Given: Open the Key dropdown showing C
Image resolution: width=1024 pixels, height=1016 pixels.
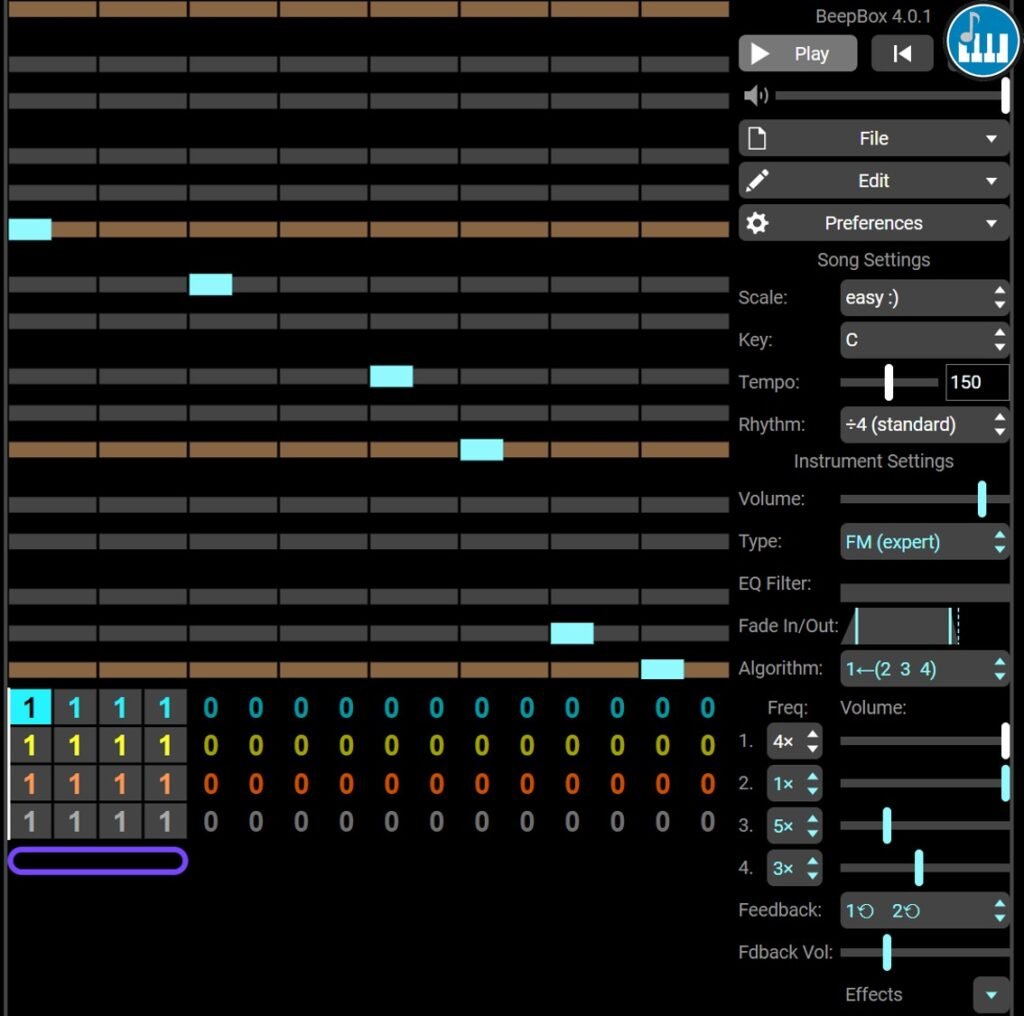Looking at the screenshot, I should pos(924,340).
